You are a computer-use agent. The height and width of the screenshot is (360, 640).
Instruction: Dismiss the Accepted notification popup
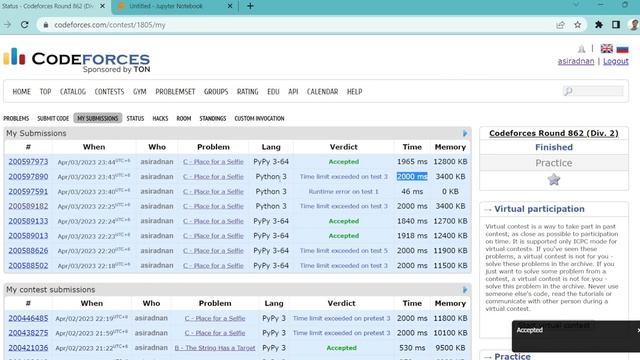point(638,330)
